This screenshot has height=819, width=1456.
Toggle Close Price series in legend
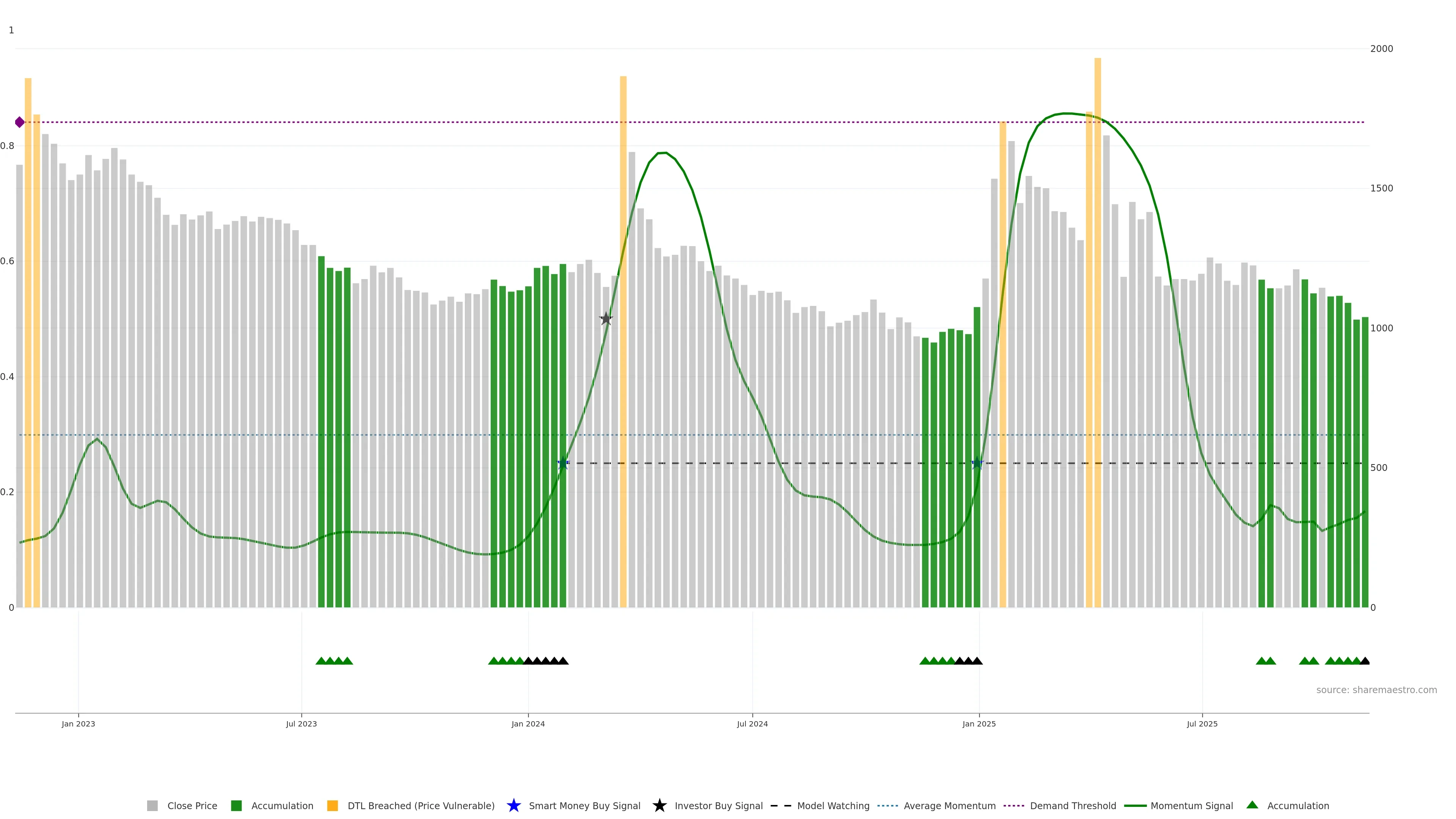(192, 805)
